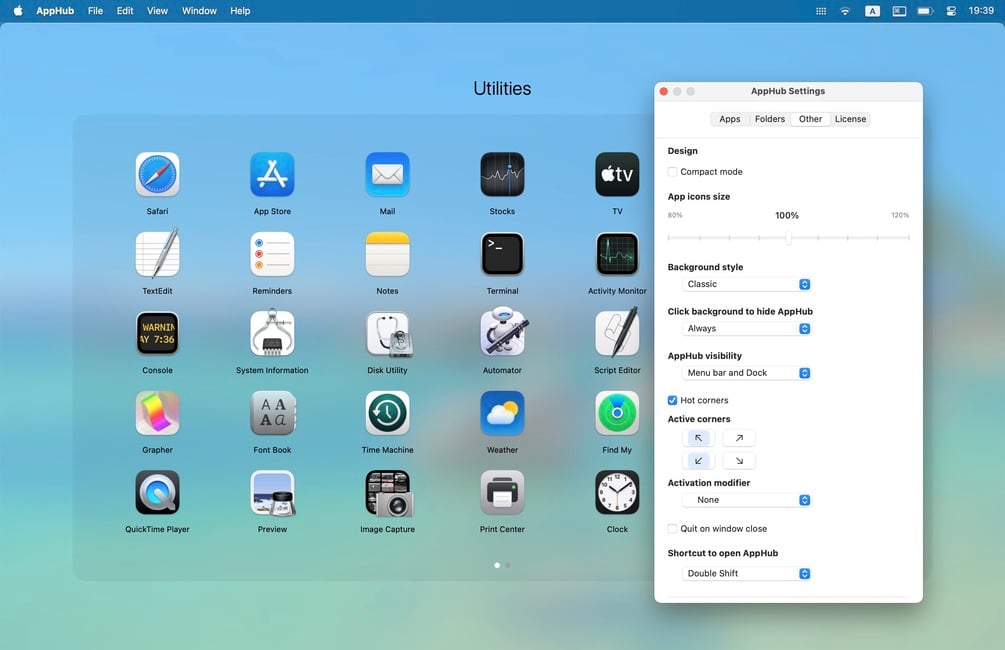
Task: Open the Window menu
Action: 199,11
